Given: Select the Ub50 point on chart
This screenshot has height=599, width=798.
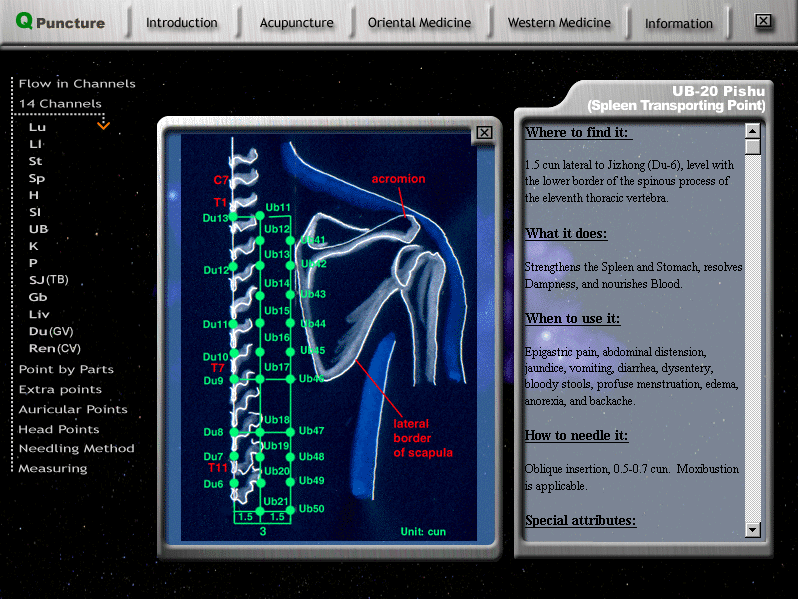Looking at the screenshot, I should 291,509.
